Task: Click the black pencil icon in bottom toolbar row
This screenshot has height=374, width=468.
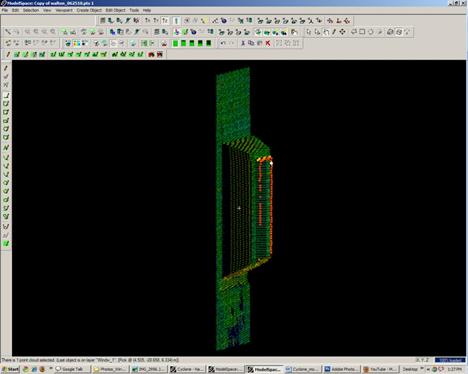Action: (x=8, y=54)
